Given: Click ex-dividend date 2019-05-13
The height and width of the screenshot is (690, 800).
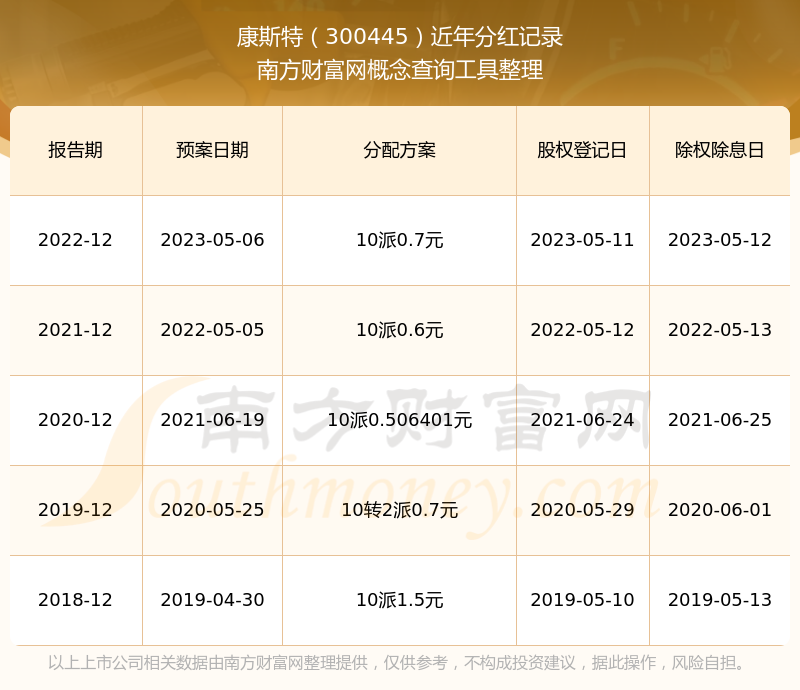Looking at the screenshot, I should 719,600.
